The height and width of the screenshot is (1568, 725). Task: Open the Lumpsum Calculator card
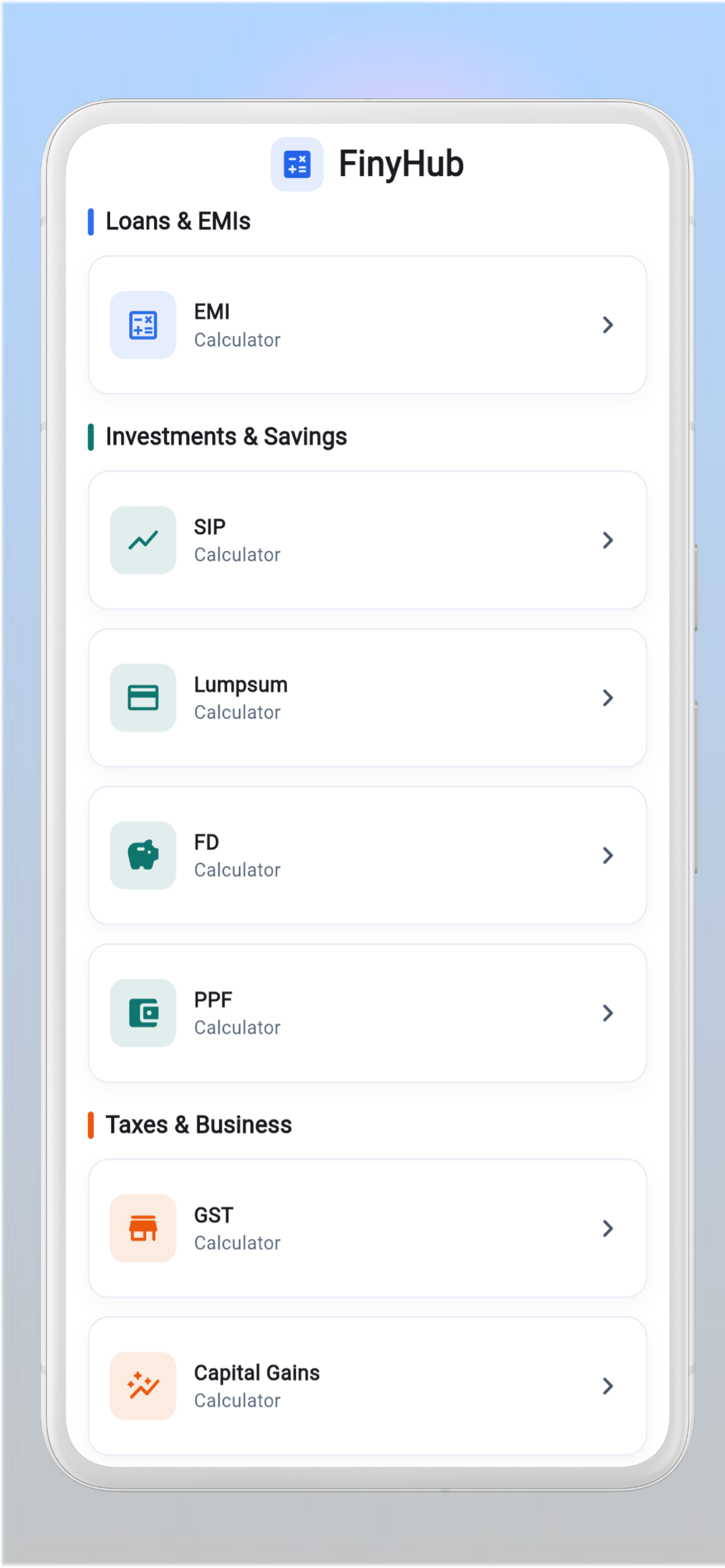[366, 698]
